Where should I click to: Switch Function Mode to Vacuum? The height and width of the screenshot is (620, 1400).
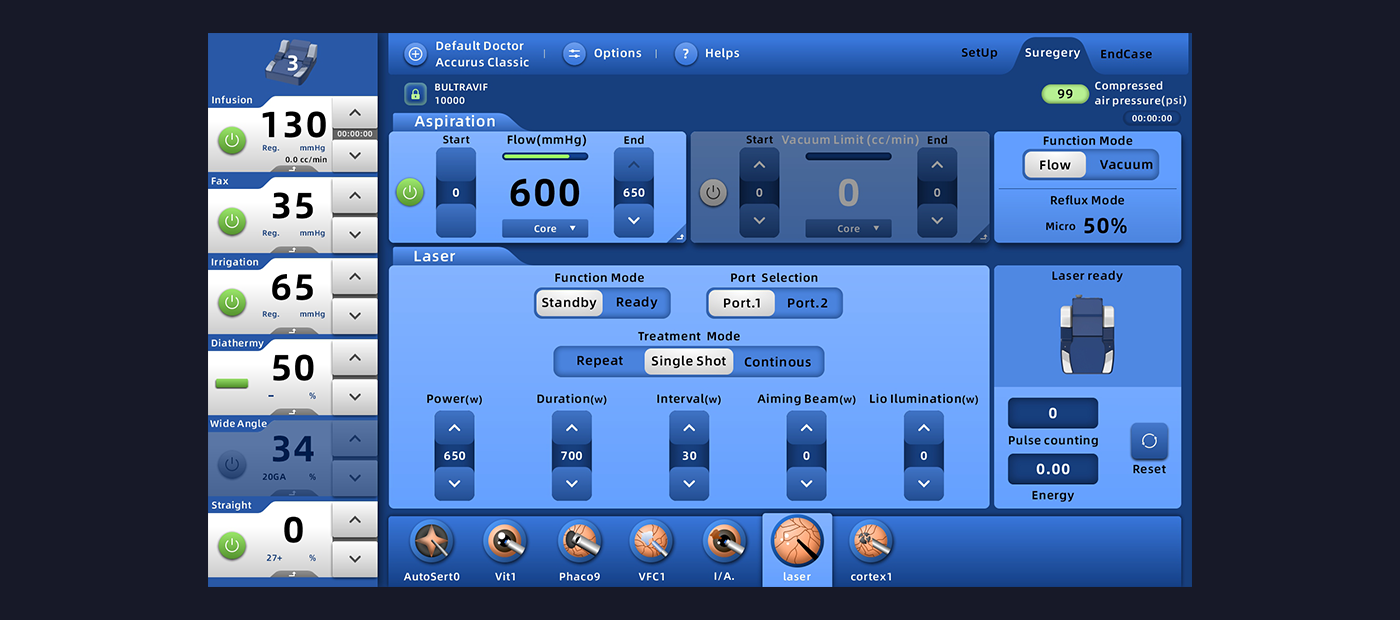(x=1126, y=165)
